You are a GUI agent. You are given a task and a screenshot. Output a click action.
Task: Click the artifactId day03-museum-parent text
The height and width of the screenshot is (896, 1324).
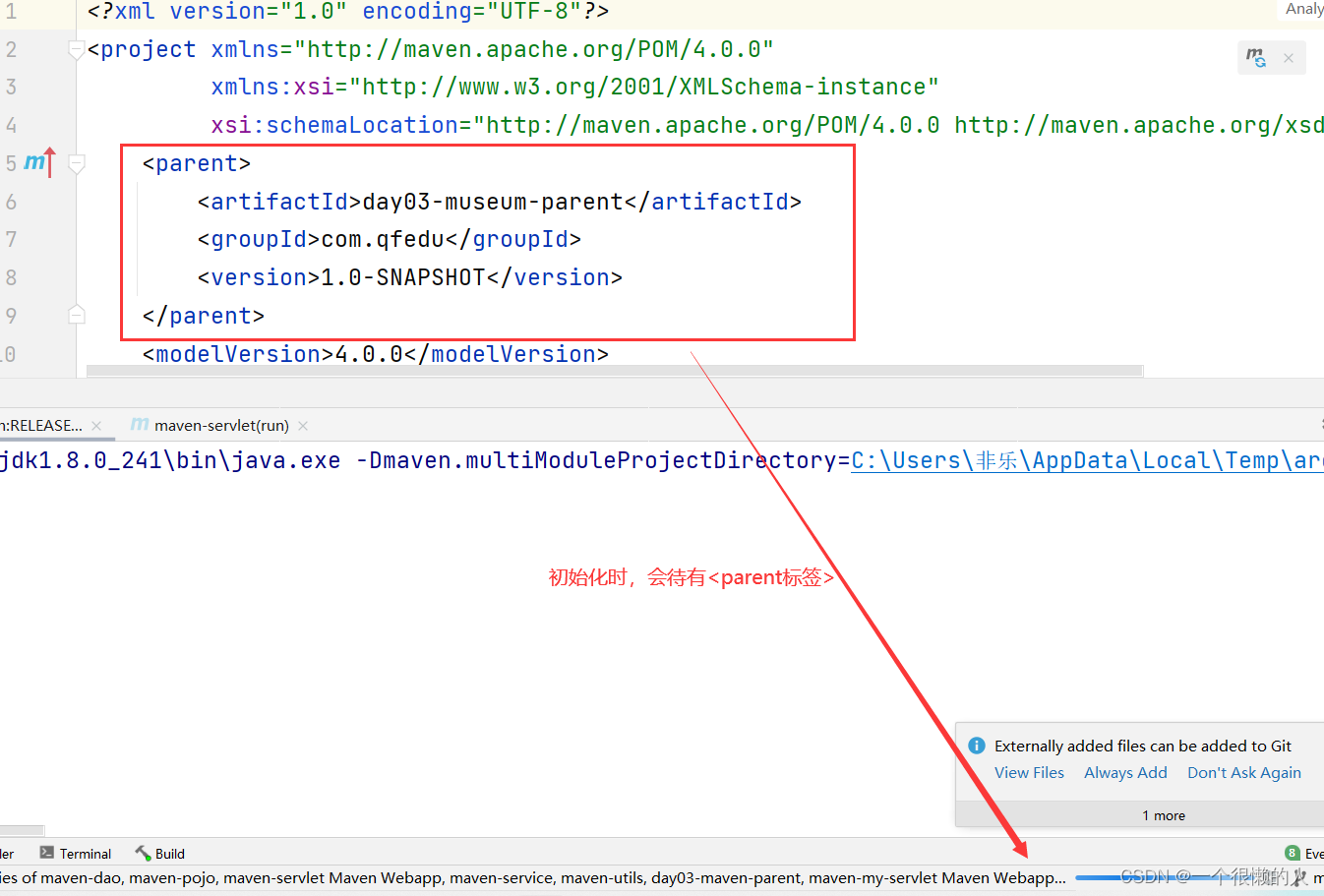coord(493,202)
